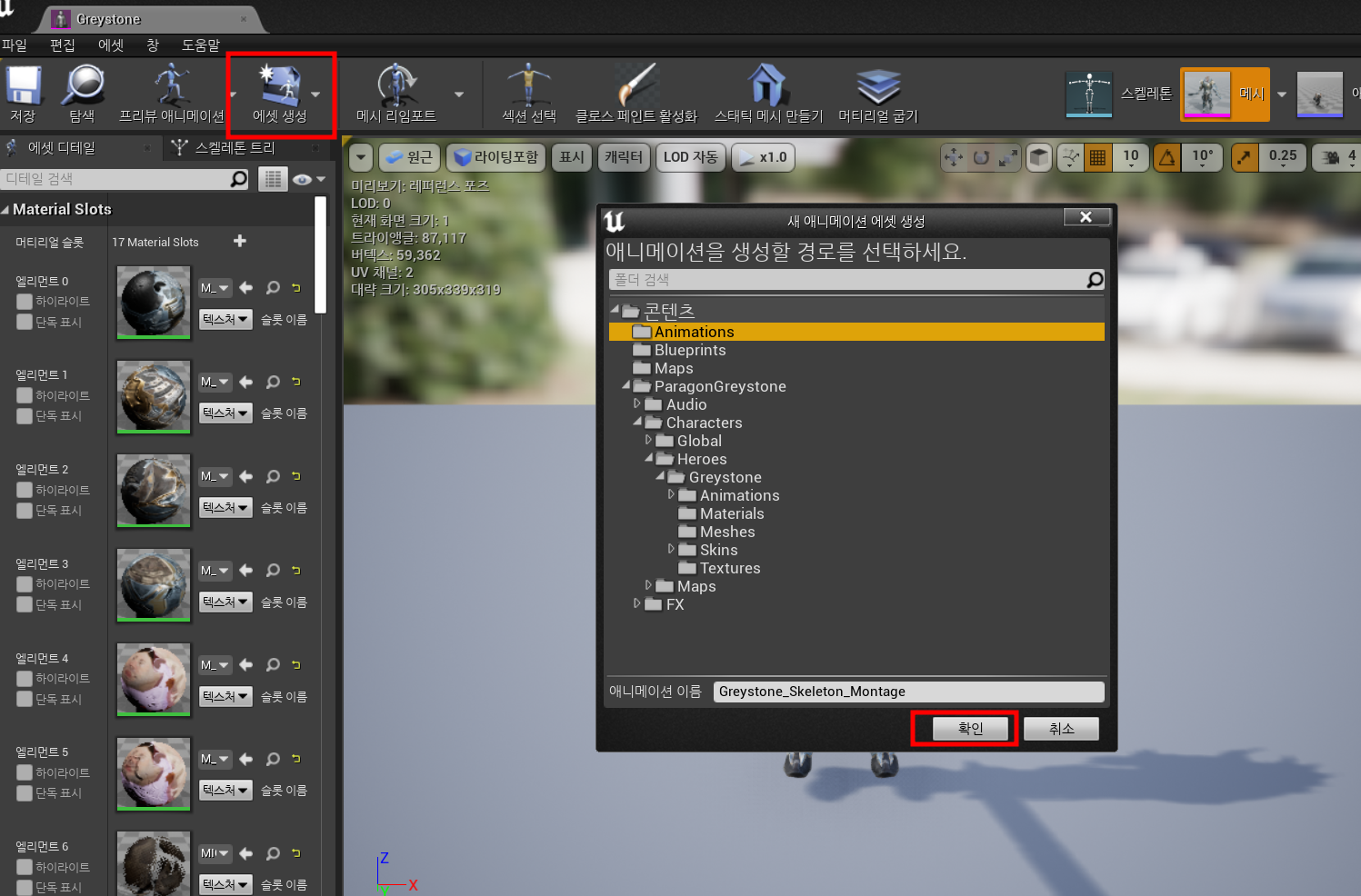Select scale gizmo tool in viewport
Image resolution: width=1361 pixels, height=896 pixels.
tap(1007, 157)
